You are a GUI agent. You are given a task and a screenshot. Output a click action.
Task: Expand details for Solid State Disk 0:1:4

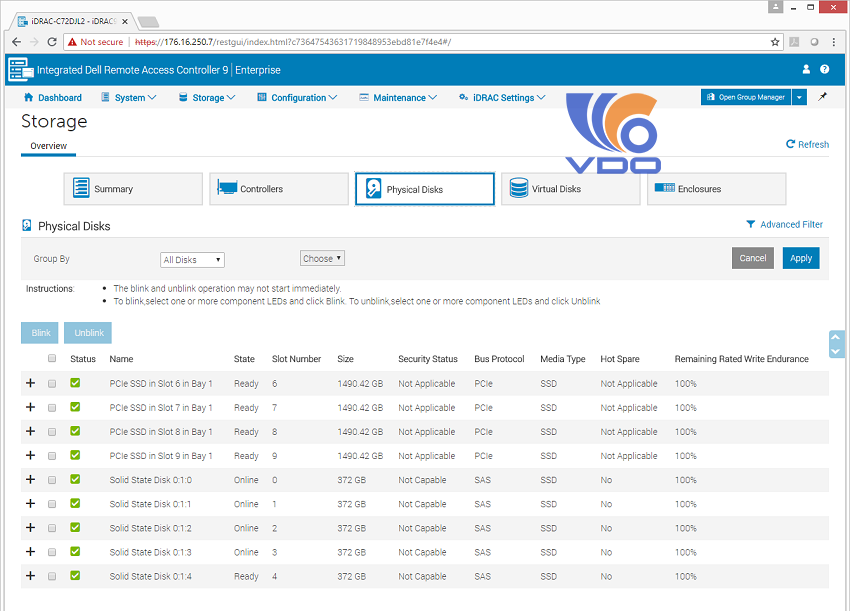[31, 576]
